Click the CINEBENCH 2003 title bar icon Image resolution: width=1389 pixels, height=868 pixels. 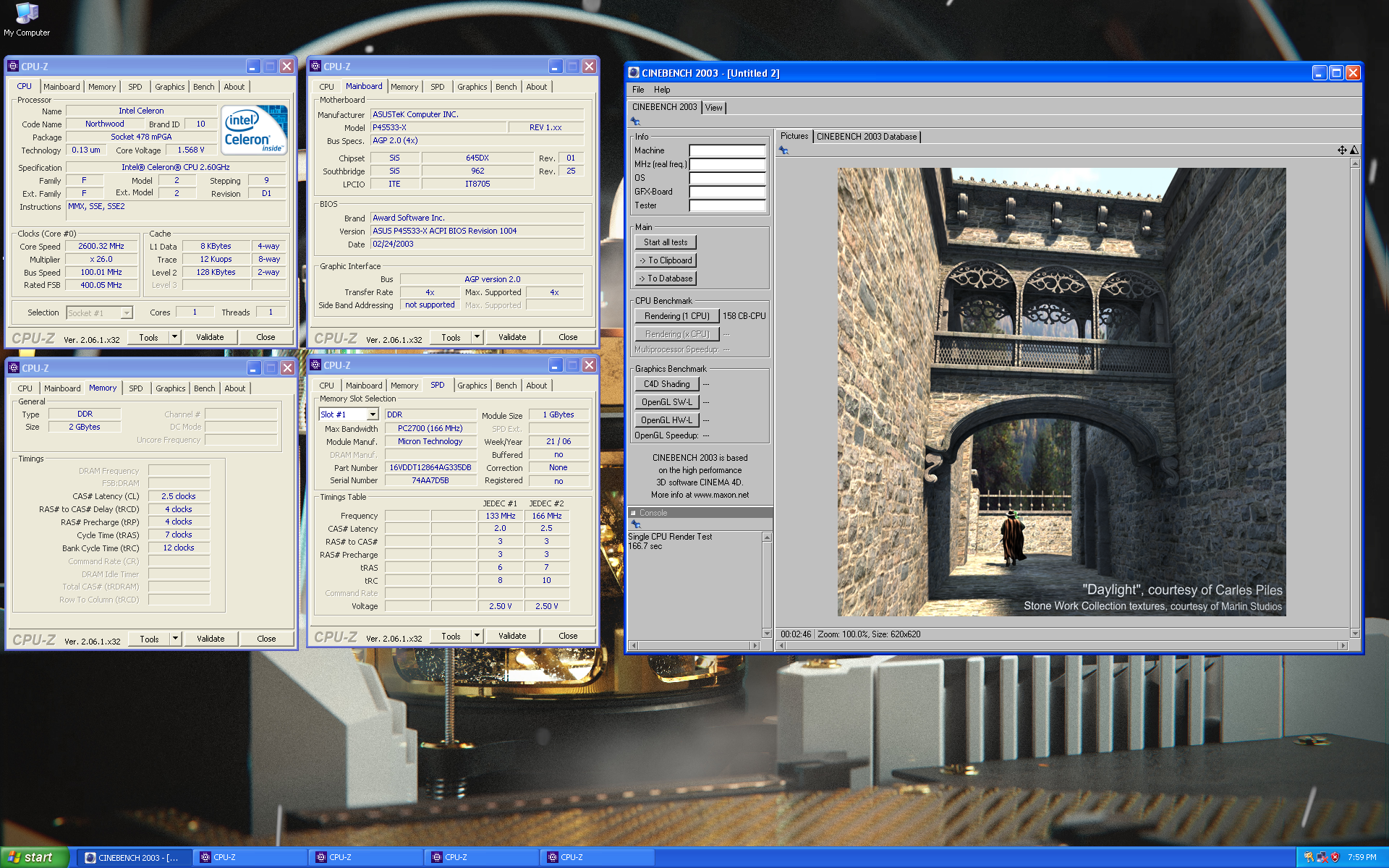[634, 73]
